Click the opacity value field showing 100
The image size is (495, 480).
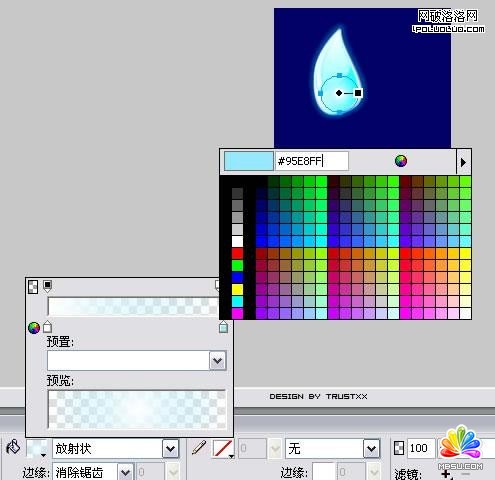[x=421, y=448]
